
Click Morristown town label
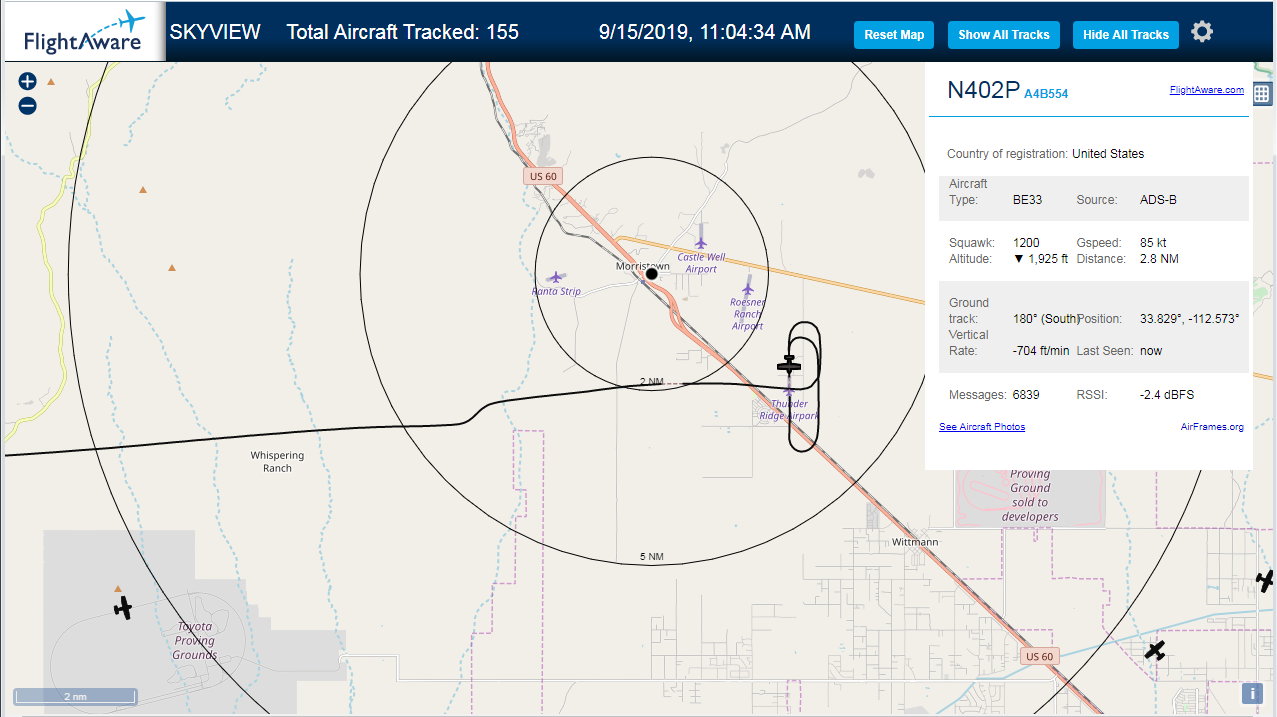click(642, 266)
